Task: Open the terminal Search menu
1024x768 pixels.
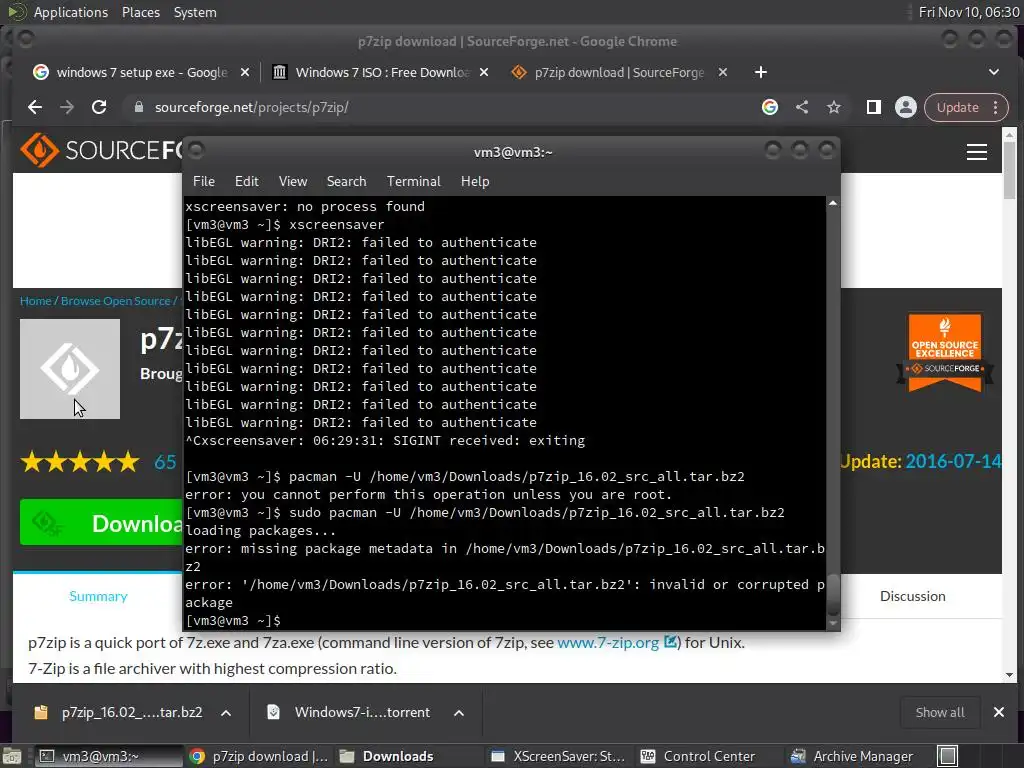Action: pyautogui.click(x=346, y=182)
